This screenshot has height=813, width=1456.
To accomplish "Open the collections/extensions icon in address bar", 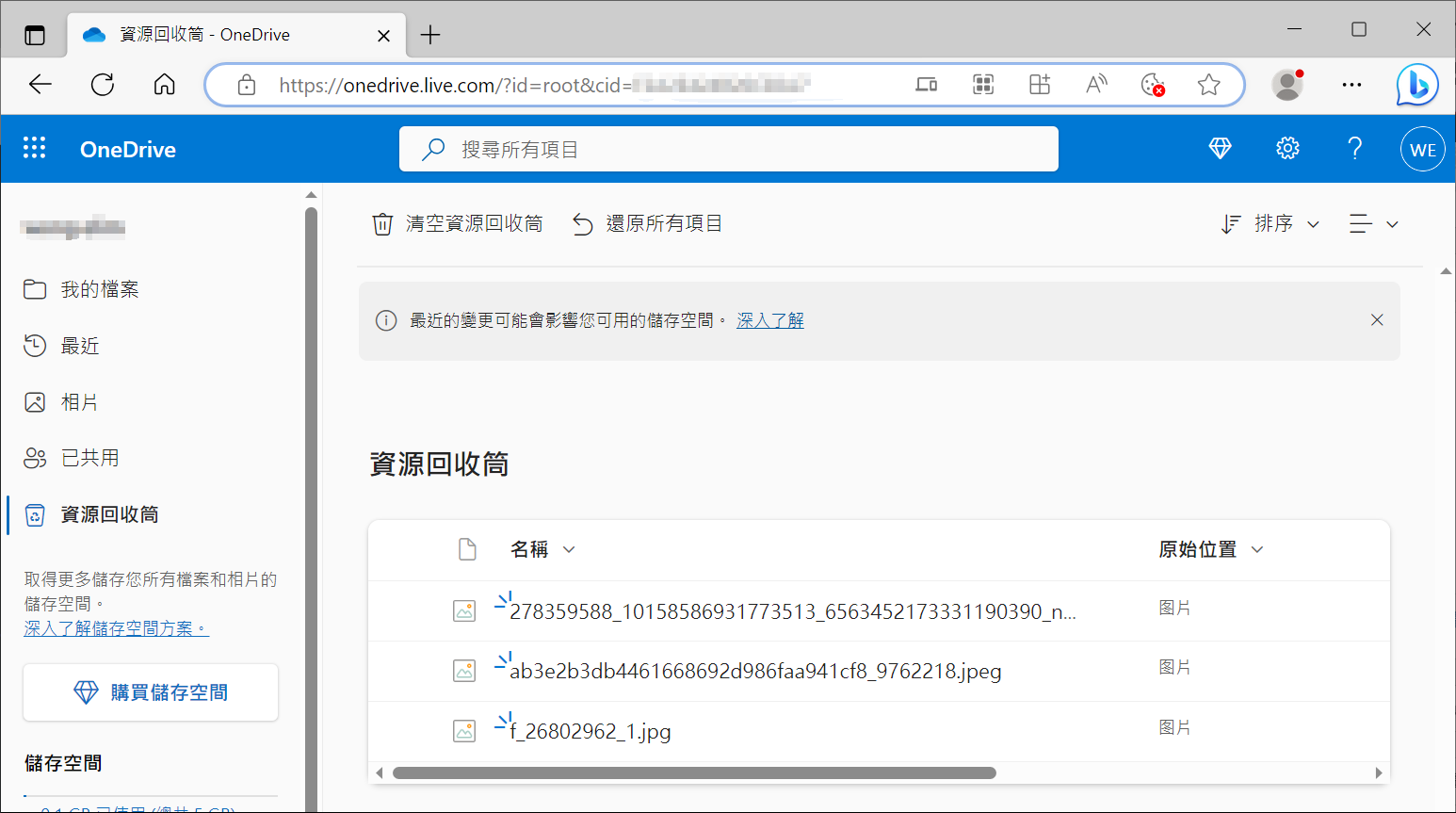I will (1040, 85).
